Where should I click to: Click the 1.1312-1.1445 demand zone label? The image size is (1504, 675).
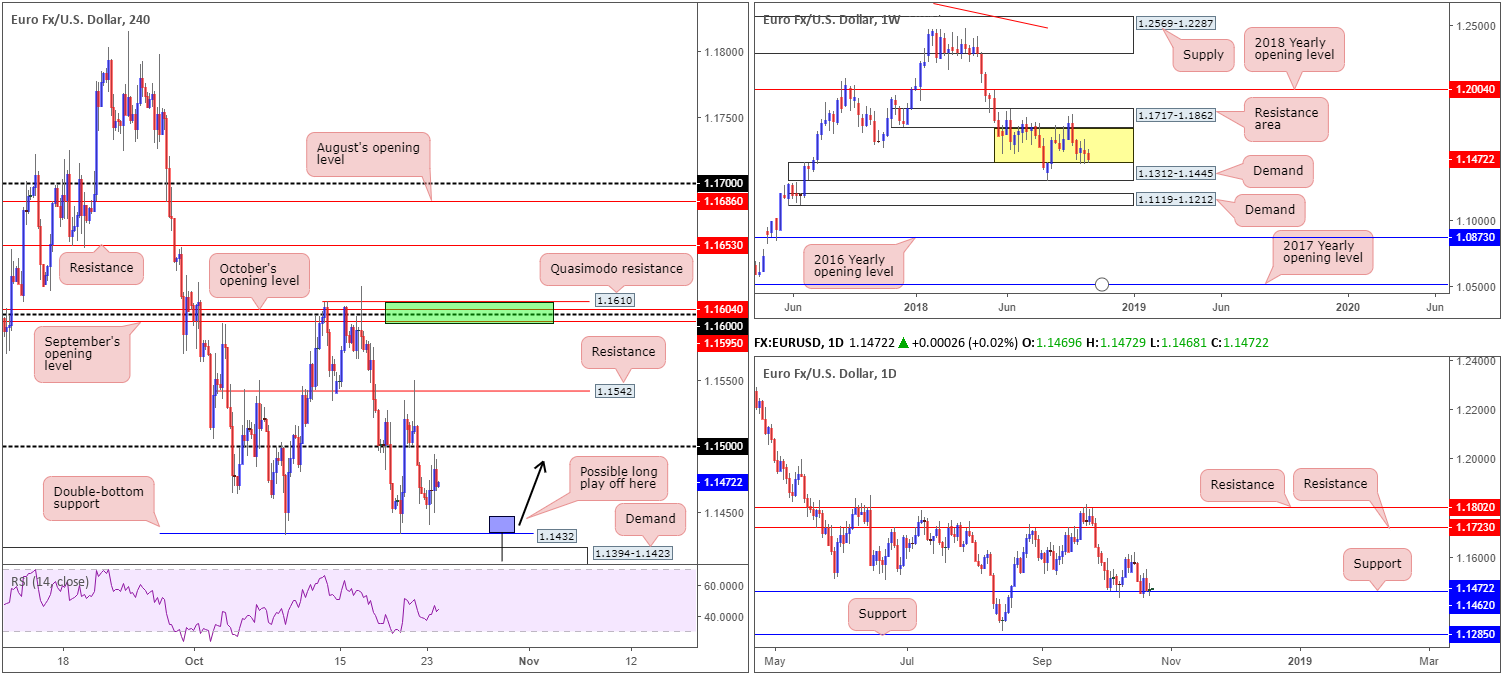coord(1175,173)
